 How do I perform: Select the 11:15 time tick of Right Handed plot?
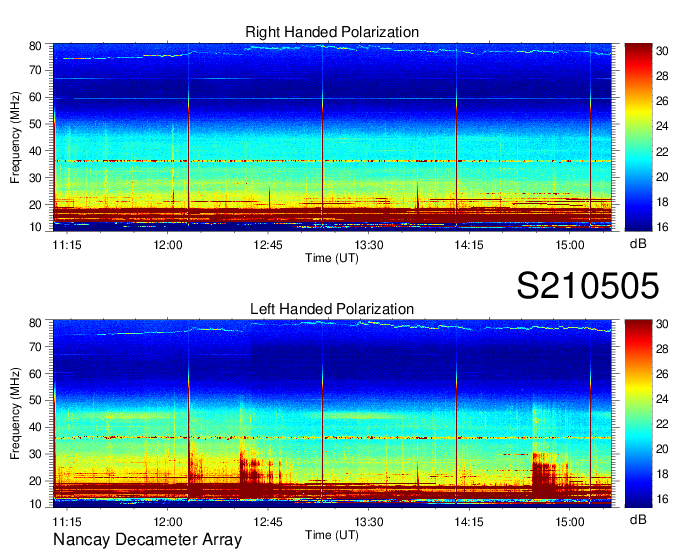pos(67,245)
